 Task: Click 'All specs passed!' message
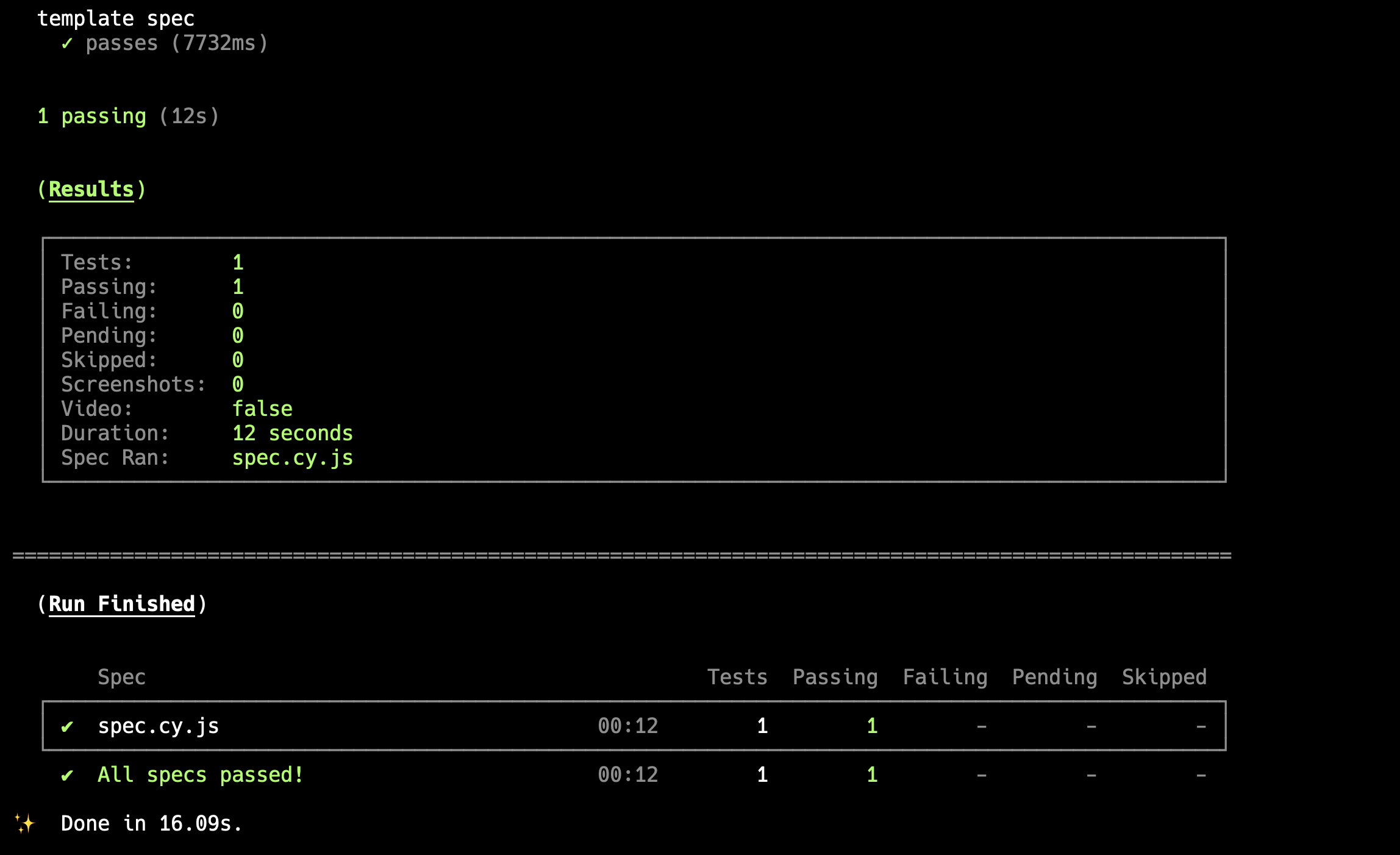[201, 775]
